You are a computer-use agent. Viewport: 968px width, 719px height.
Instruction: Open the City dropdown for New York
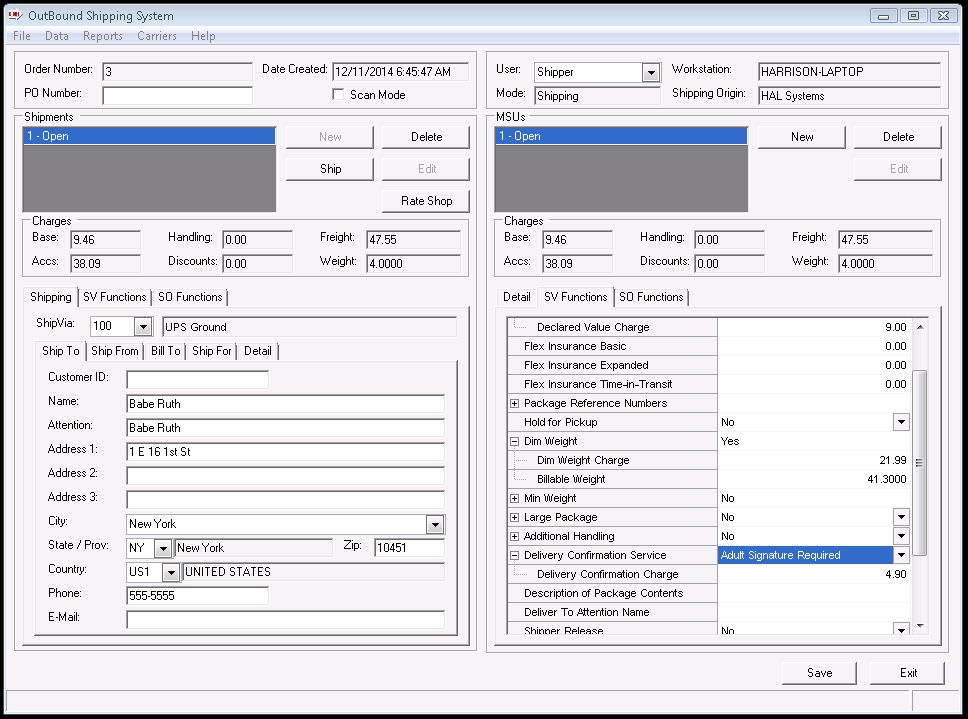point(435,524)
